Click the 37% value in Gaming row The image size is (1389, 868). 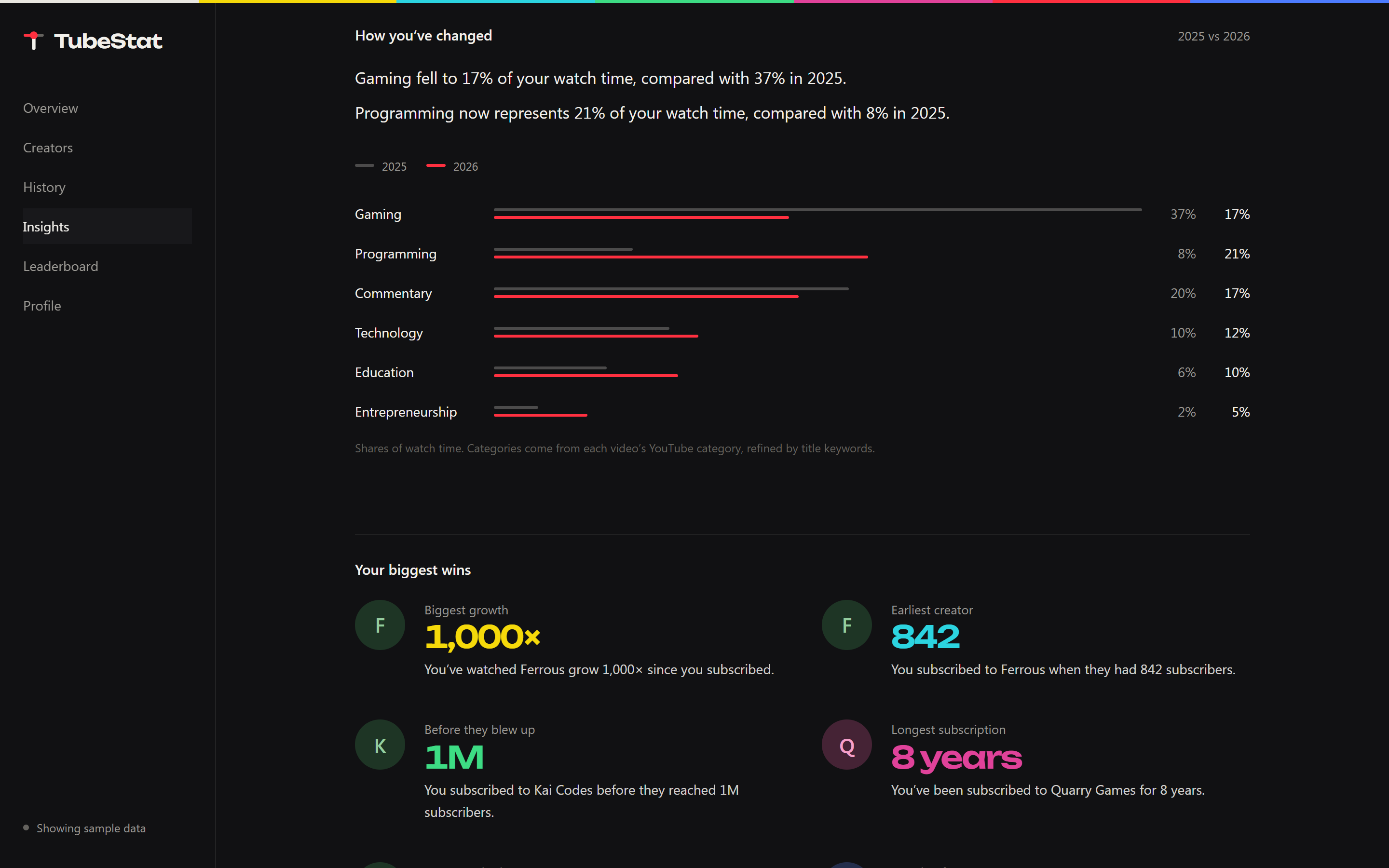click(1183, 214)
